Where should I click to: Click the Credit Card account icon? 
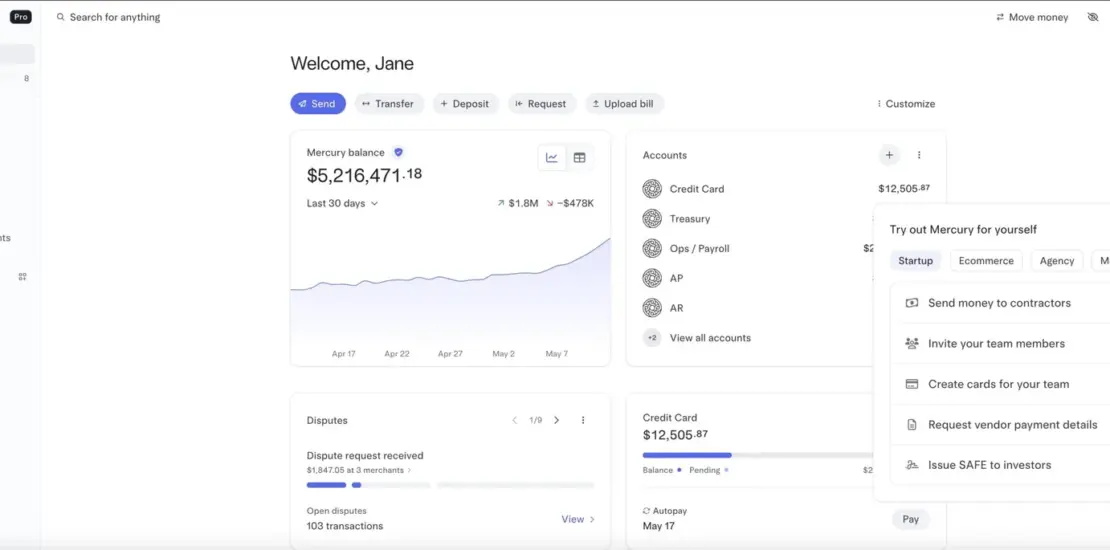click(652, 189)
